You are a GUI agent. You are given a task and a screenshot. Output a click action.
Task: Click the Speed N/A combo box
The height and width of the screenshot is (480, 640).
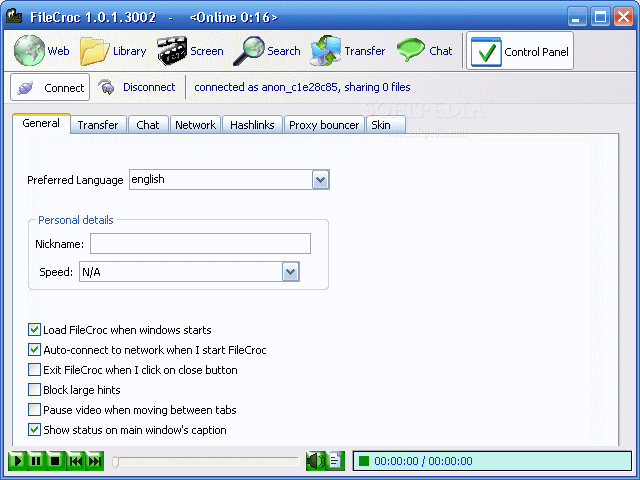click(x=189, y=272)
